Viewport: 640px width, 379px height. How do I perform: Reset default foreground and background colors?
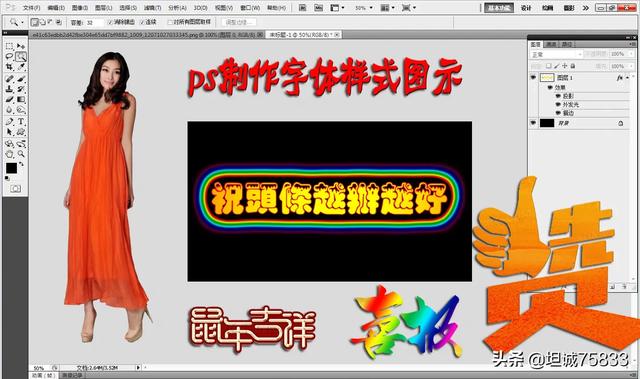click(x=7, y=178)
